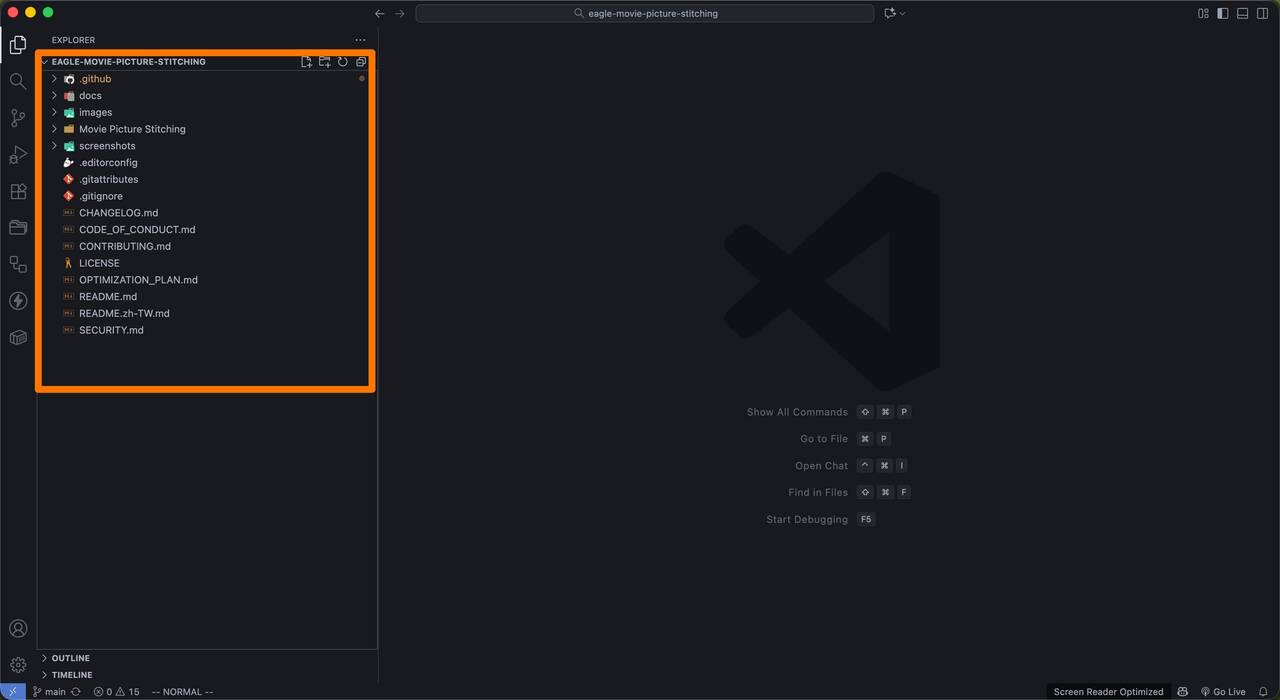
Task: Open the Source Control view
Action: pos(18,118)
